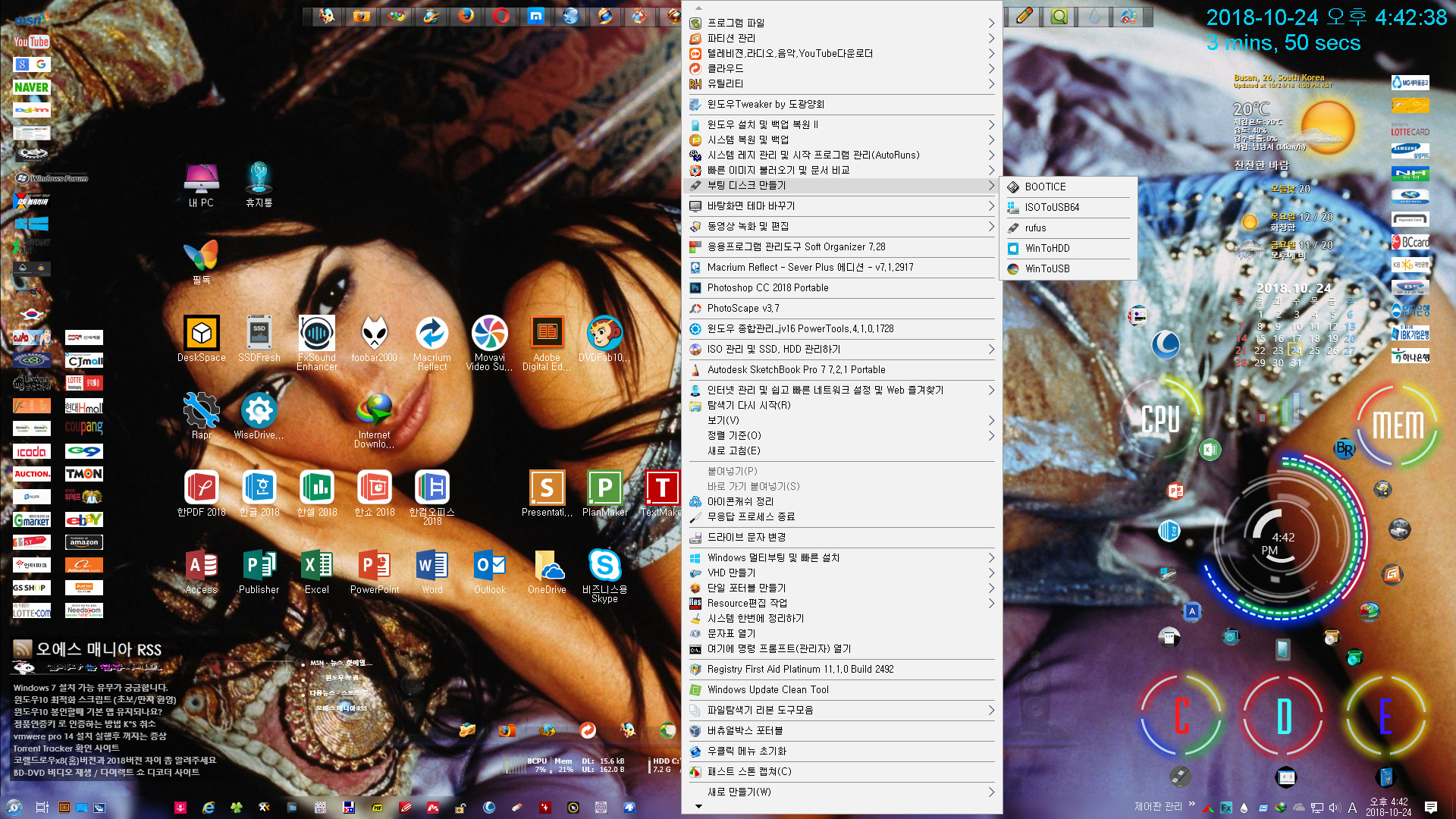Launch PlanMaker desktop shortcut
This screenshot has height=819, width=1456.
coord(604,493)
